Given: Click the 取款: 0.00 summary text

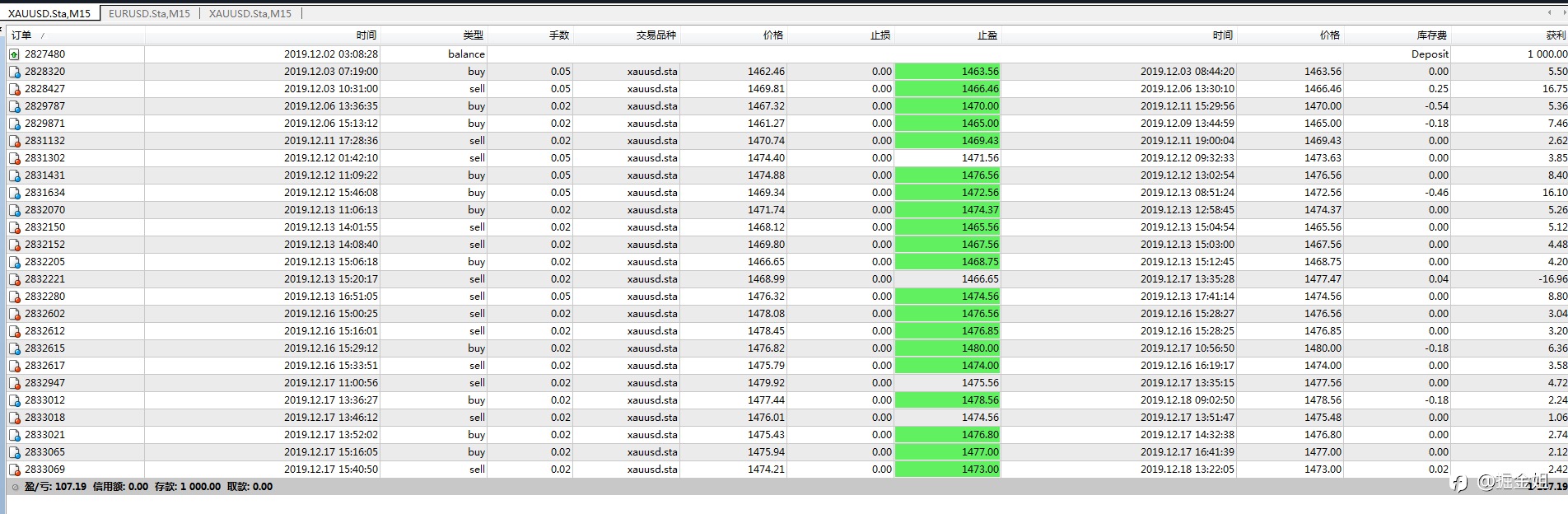Looking at the screenshot, I should coord(250,487).
